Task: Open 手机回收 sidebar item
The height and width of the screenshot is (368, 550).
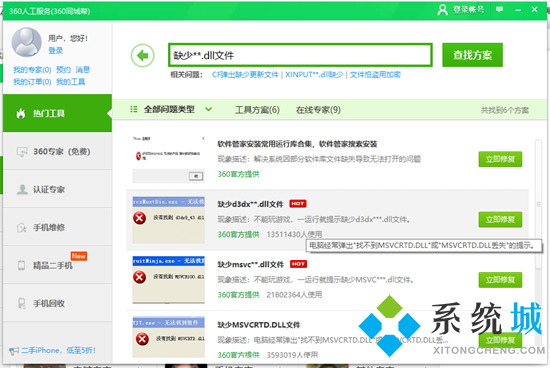Action: (x=58, y=303)
